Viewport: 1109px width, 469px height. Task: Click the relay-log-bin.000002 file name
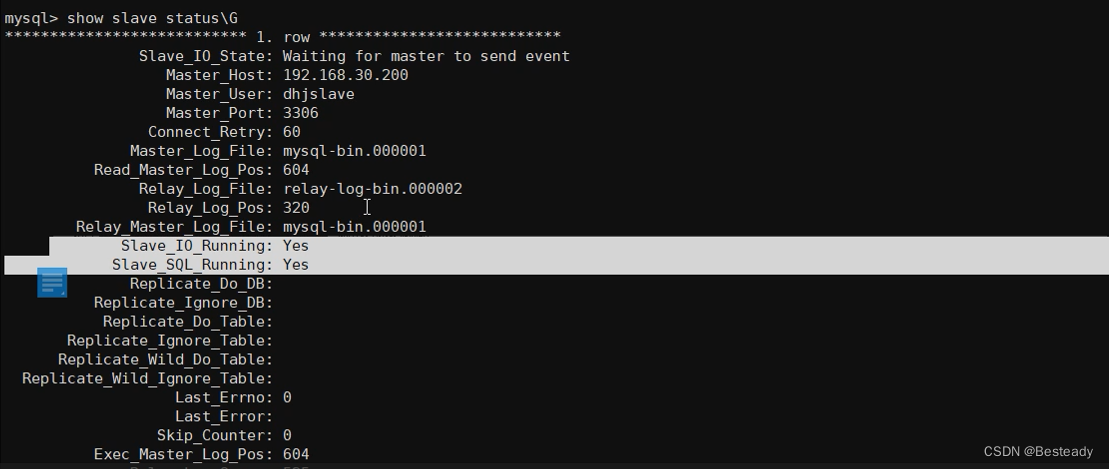tap(372, 189)
